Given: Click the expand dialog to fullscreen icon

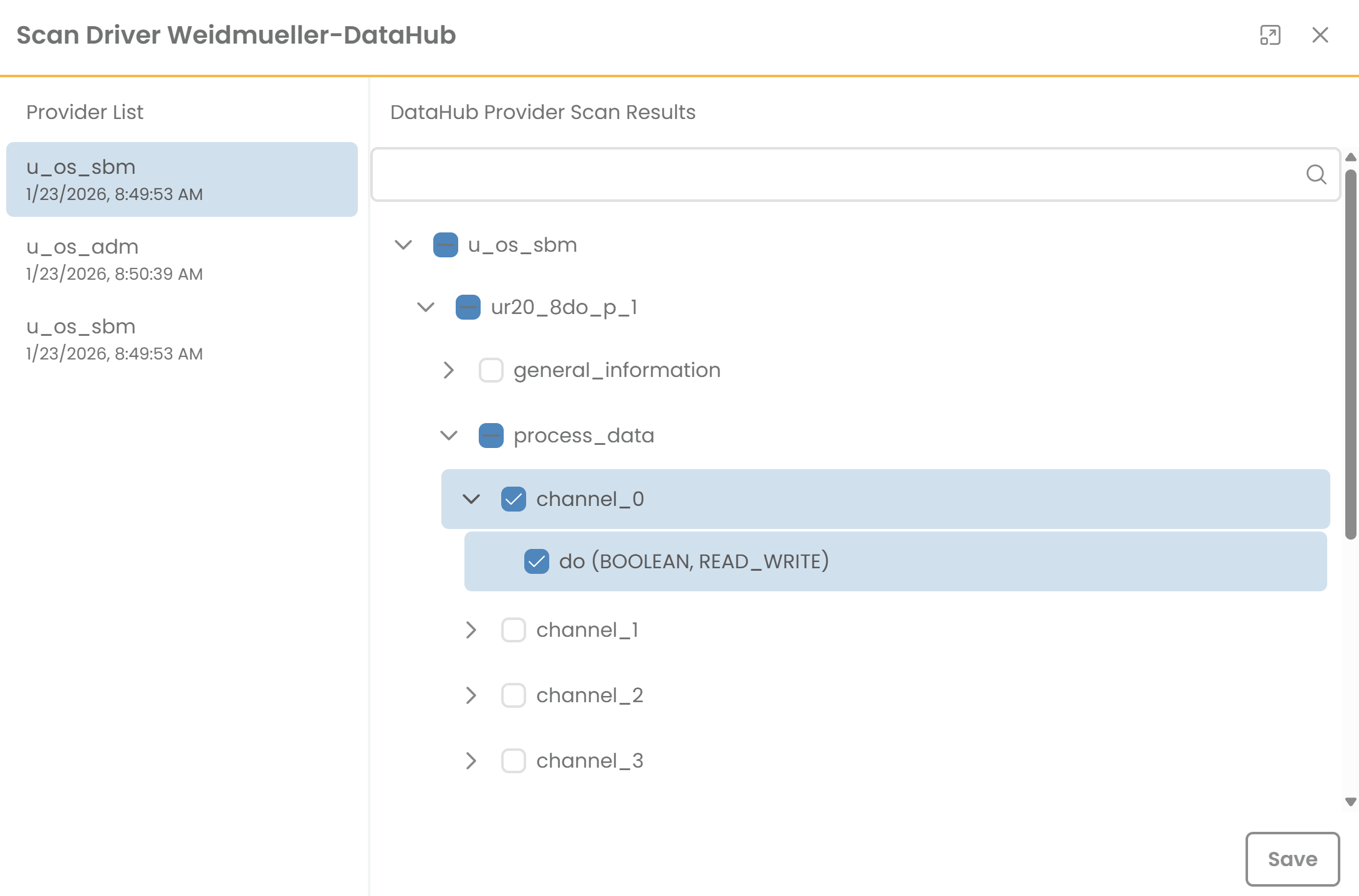Looking at the screenshot, I should (1270, 36).
